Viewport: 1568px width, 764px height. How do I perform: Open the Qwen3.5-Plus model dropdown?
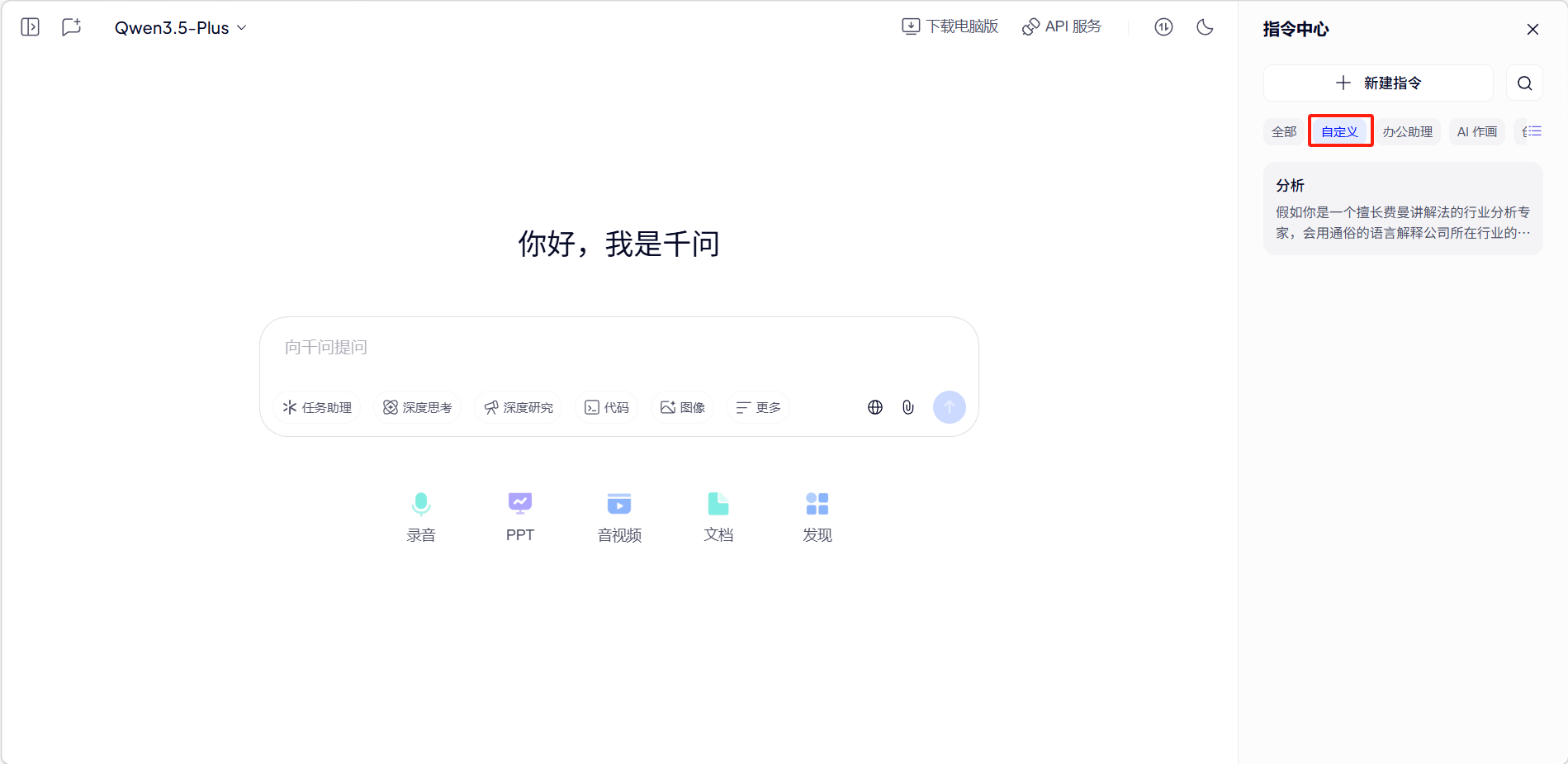coord(180,28)
